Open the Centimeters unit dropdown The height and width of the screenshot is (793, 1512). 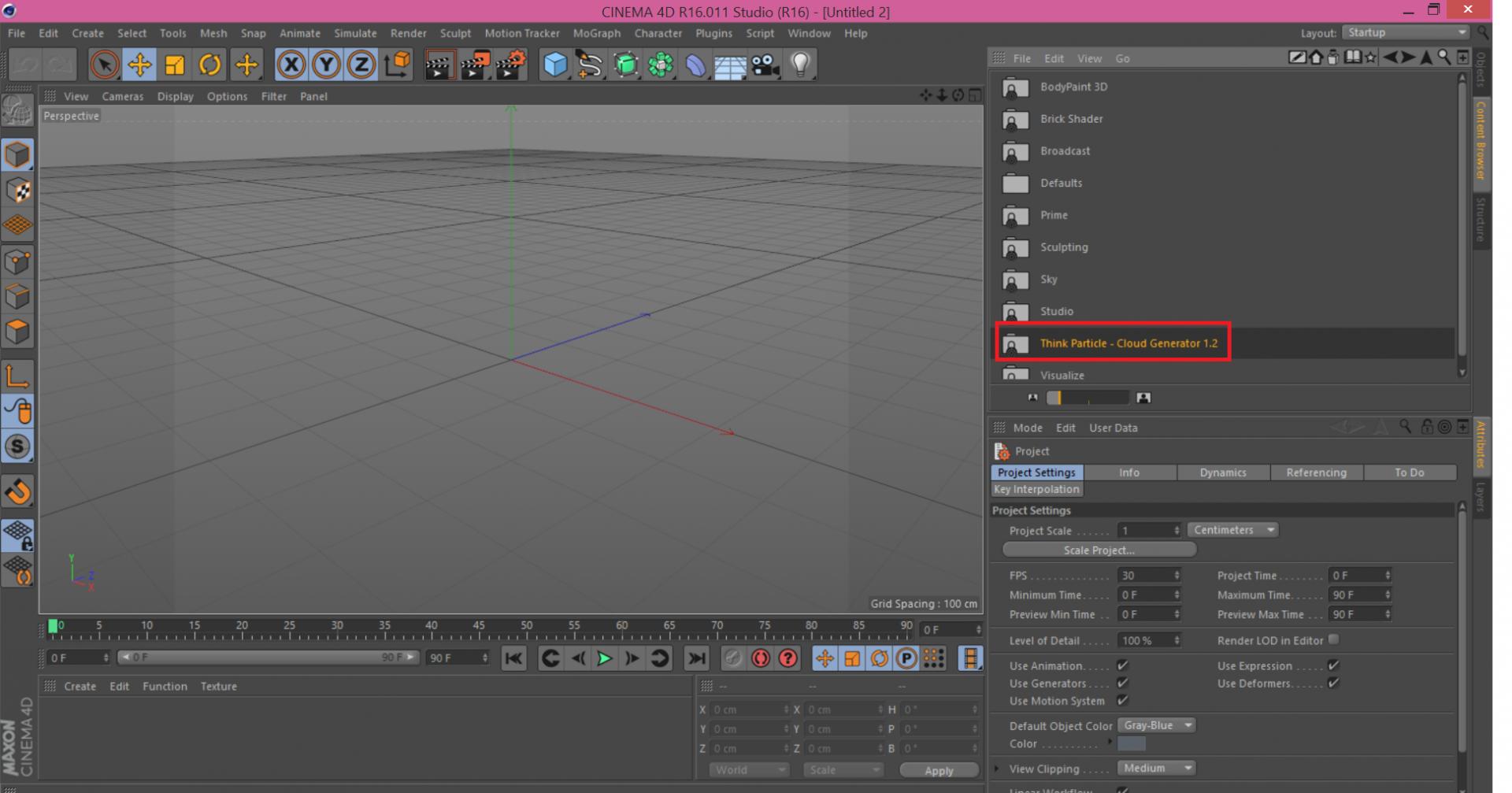tap(1232, 530)
